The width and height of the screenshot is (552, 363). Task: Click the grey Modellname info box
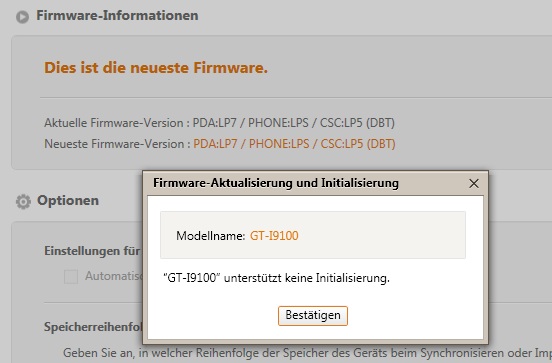coord(313,235)
